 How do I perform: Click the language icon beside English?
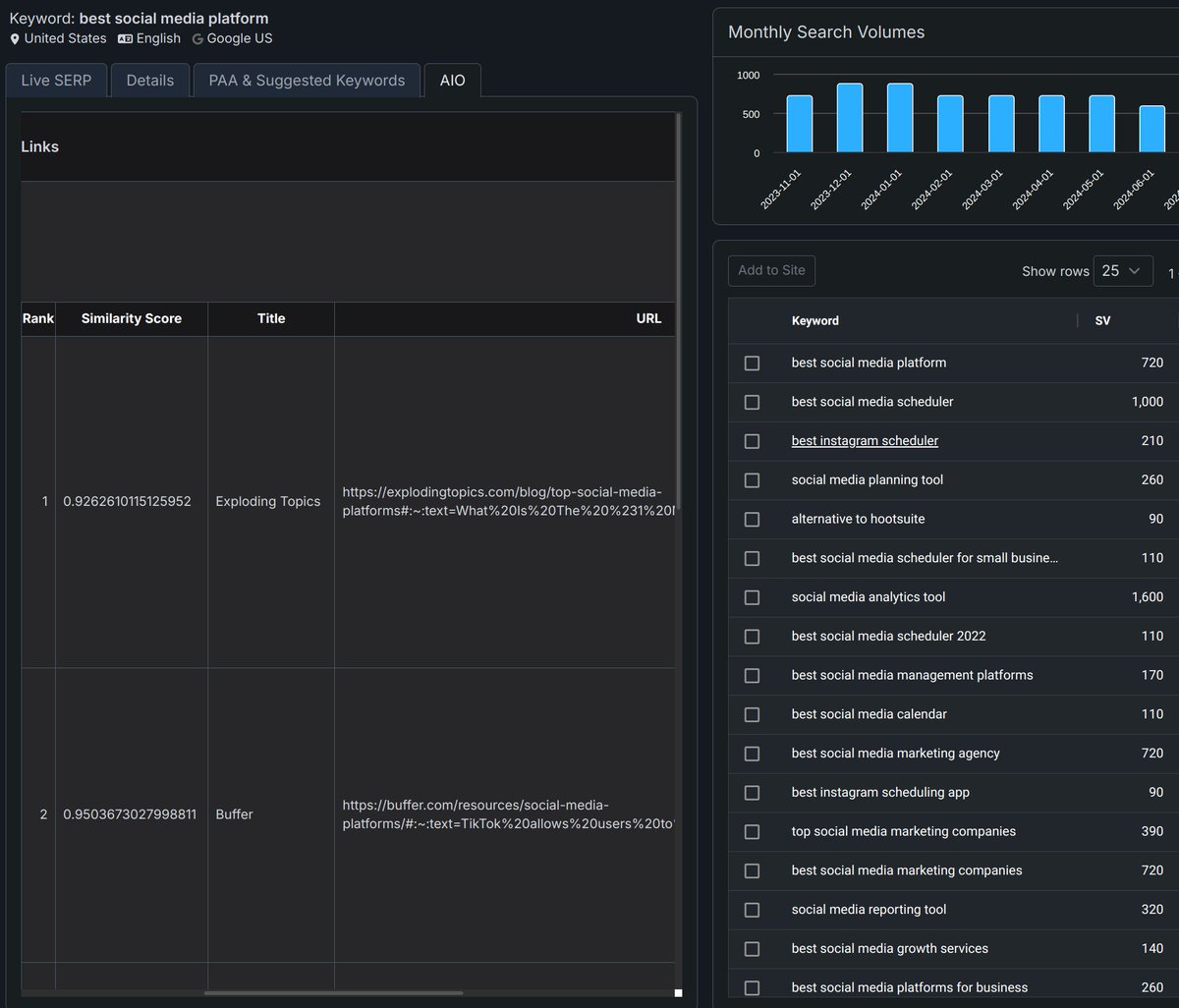(x=125, y=38)
